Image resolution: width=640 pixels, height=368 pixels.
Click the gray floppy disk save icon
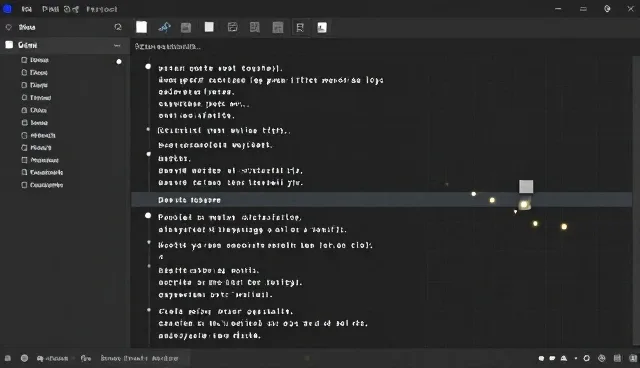point(186,27)
